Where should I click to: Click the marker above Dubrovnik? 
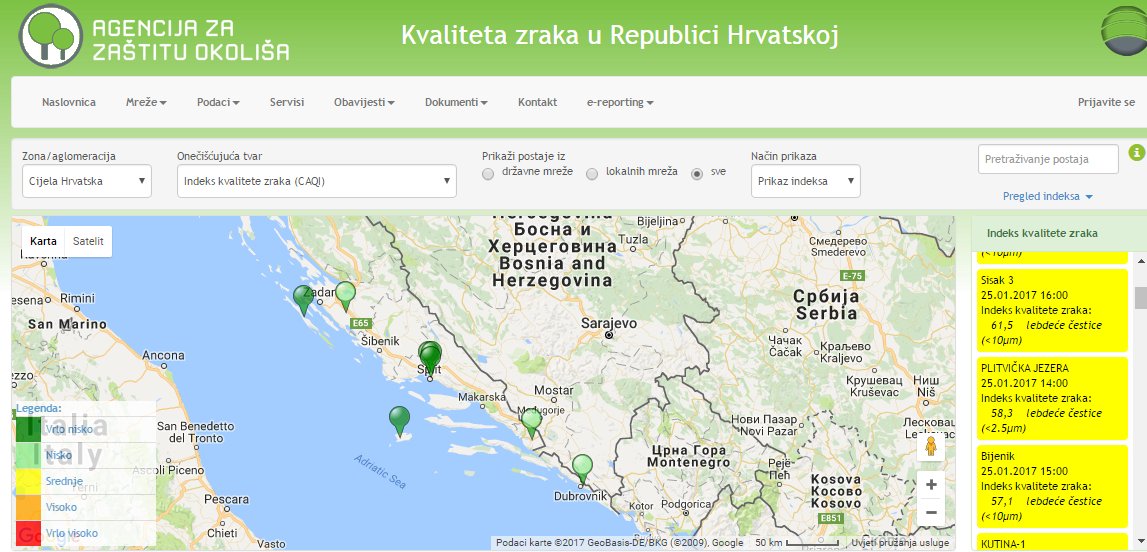(582, 469)
